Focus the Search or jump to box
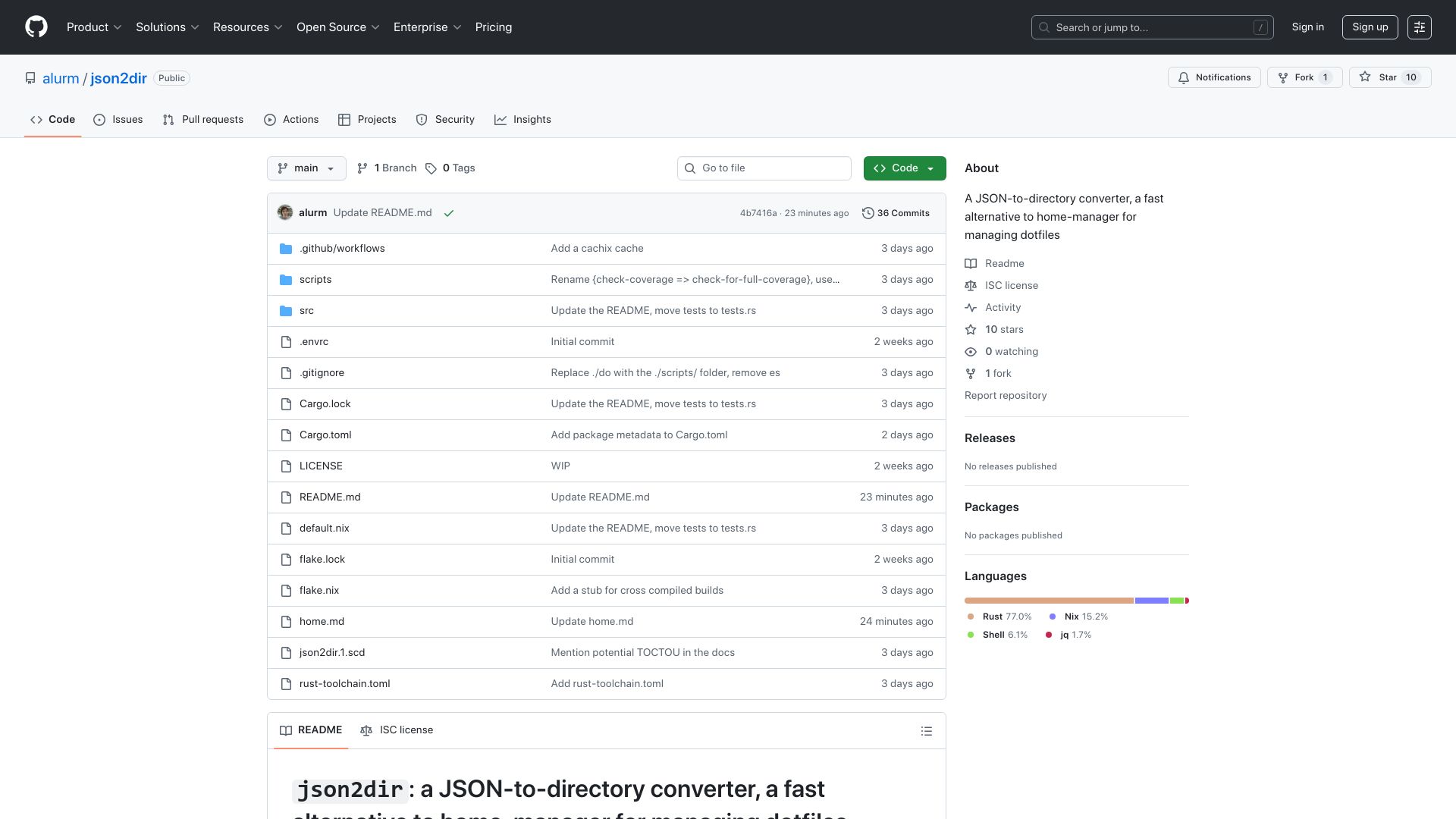Image resolution: width=1456 pixels, height=819 pixels. point(1153,27)
